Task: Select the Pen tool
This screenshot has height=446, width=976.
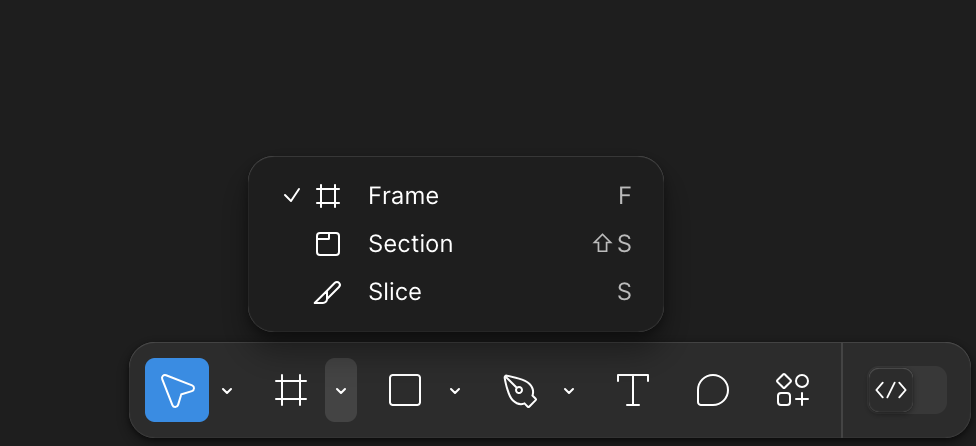Action: tap(519, 390)
